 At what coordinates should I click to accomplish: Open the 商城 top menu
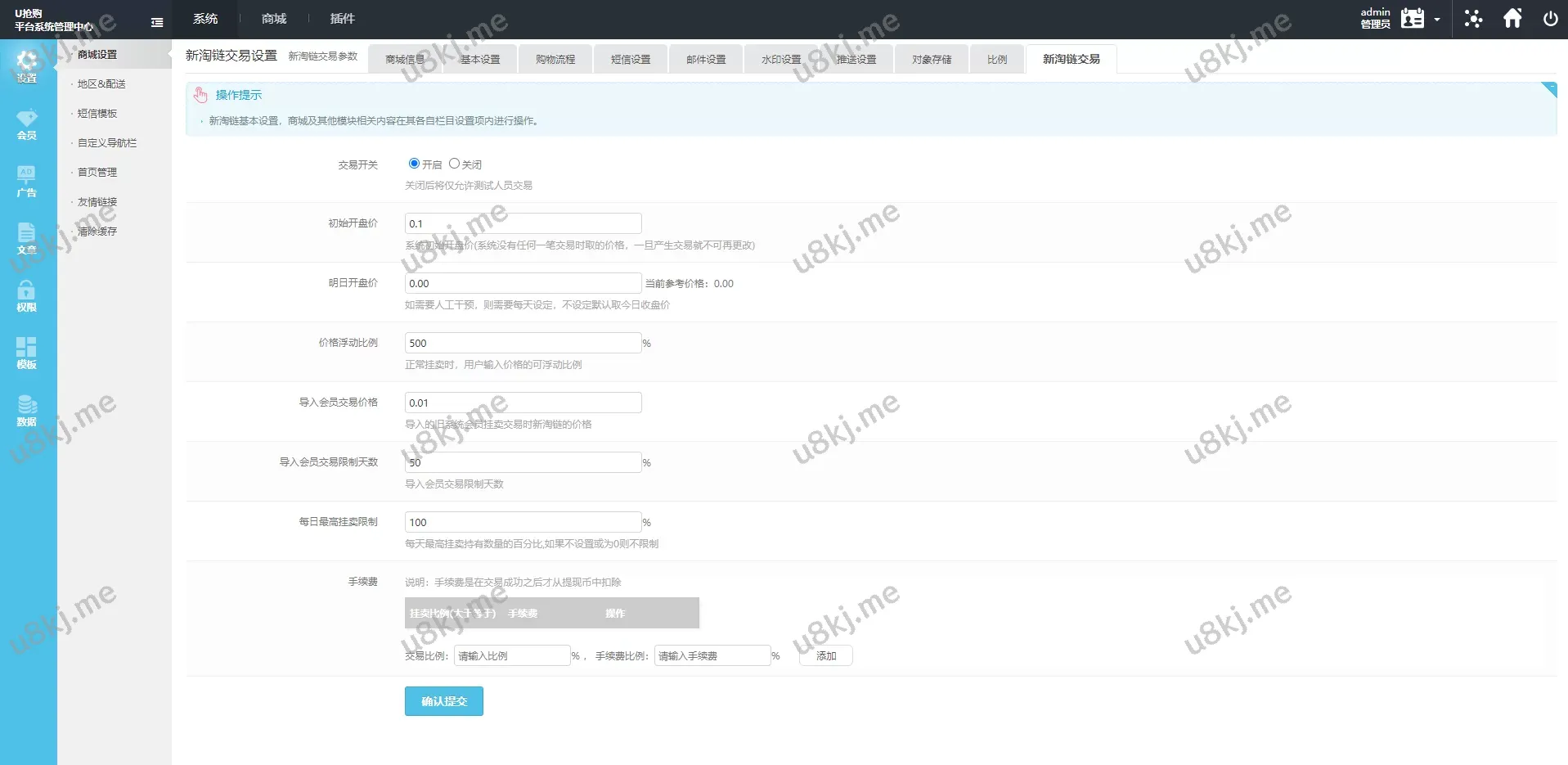(274, 19)
